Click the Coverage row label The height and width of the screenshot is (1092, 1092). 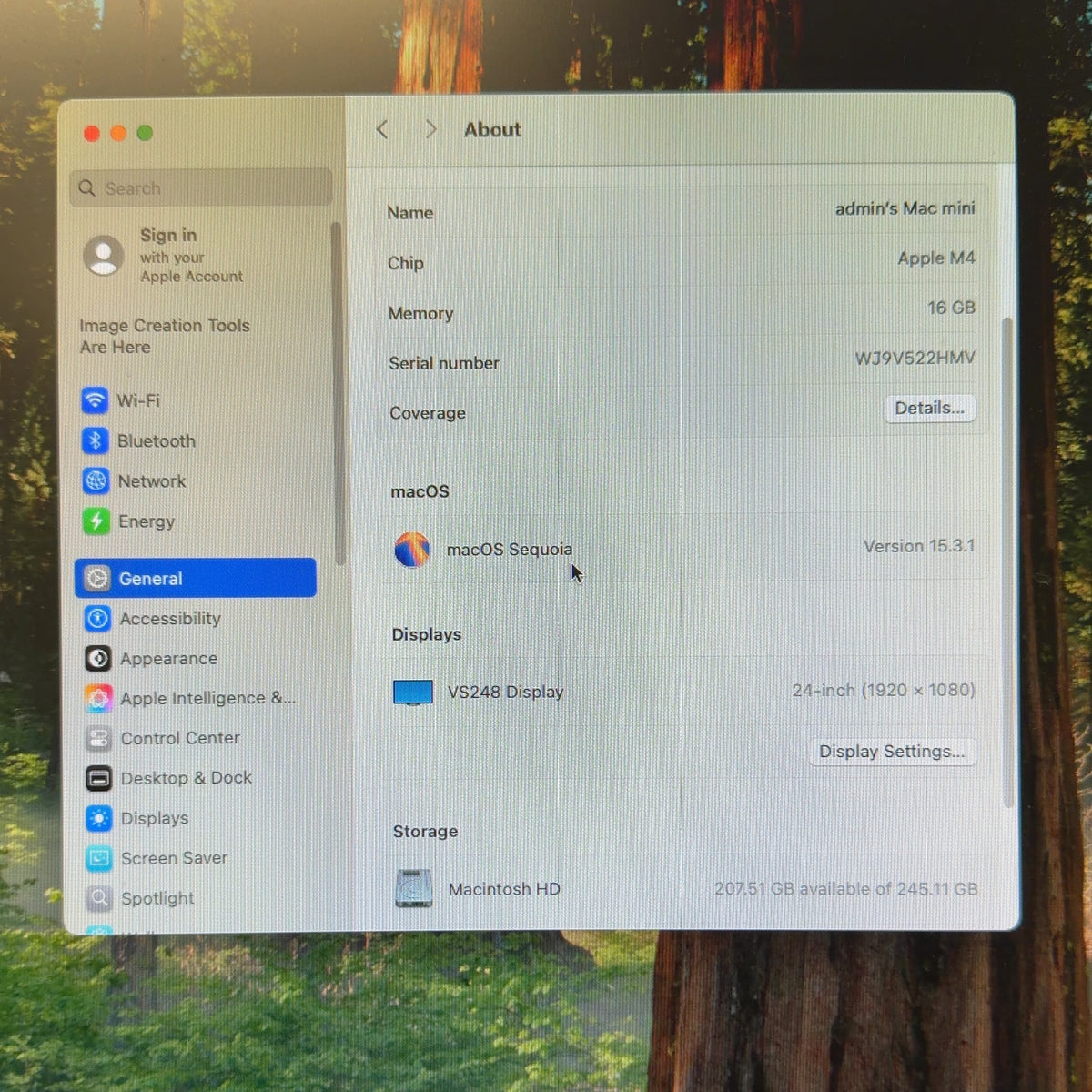(x=427, y=412)
